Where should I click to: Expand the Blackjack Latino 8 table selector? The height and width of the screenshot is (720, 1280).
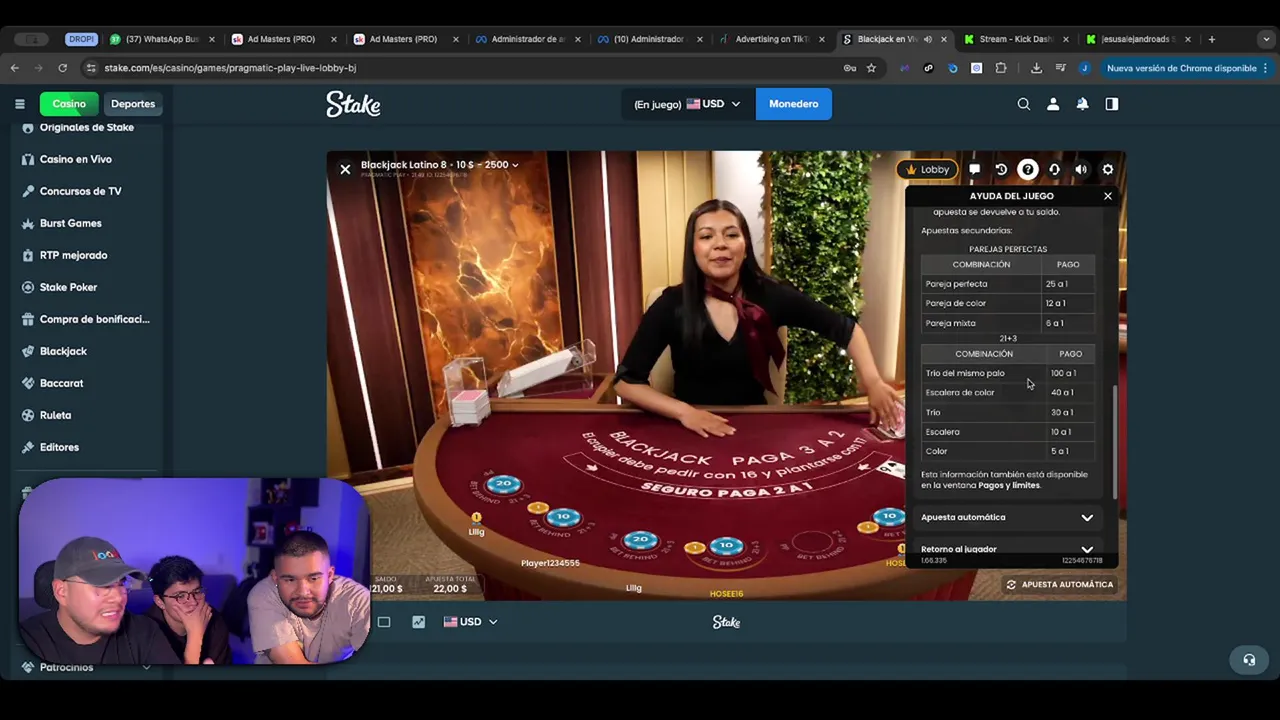[x=440, y=165]
